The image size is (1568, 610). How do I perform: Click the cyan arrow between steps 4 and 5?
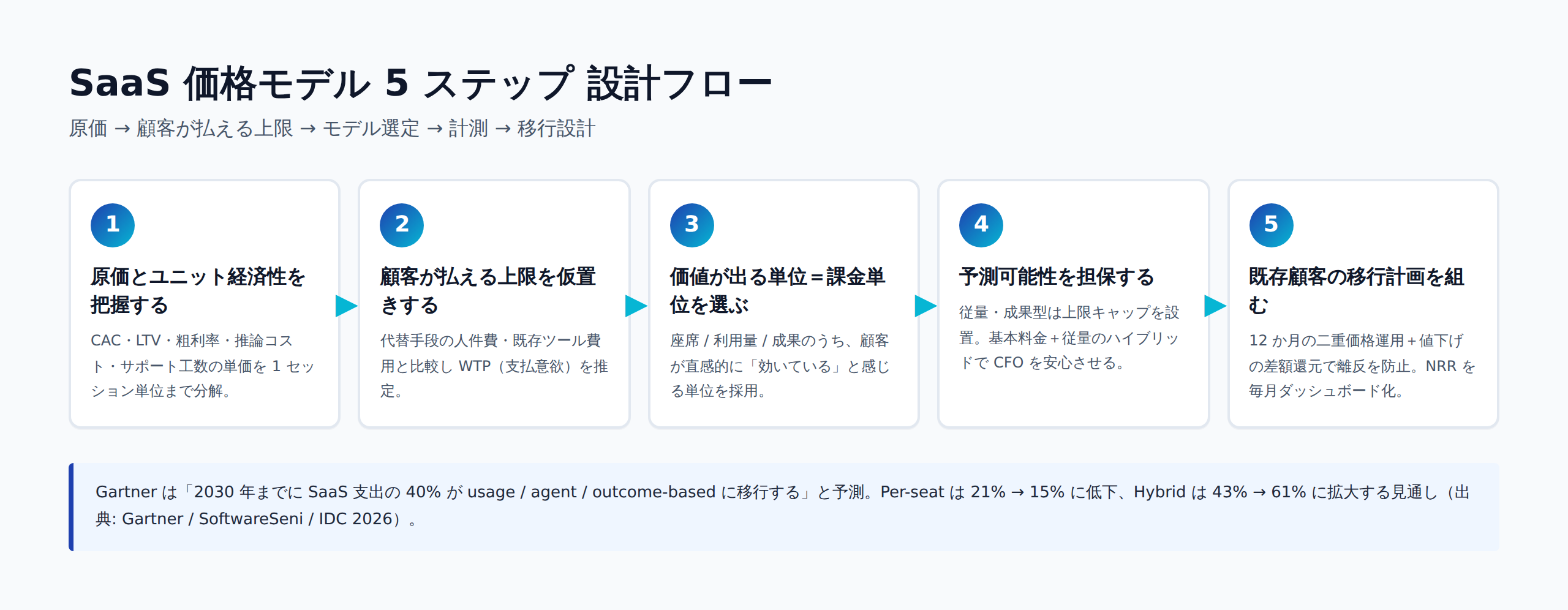[x=1216, y=306]
